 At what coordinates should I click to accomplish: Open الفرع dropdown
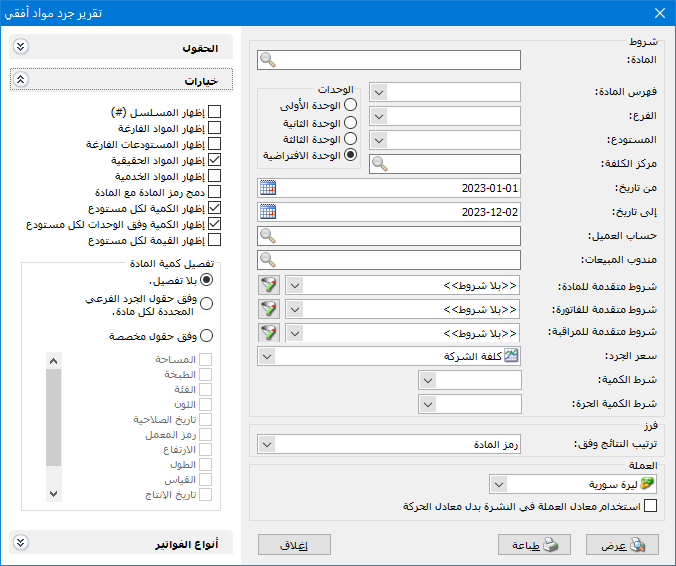tap(379, 116)
